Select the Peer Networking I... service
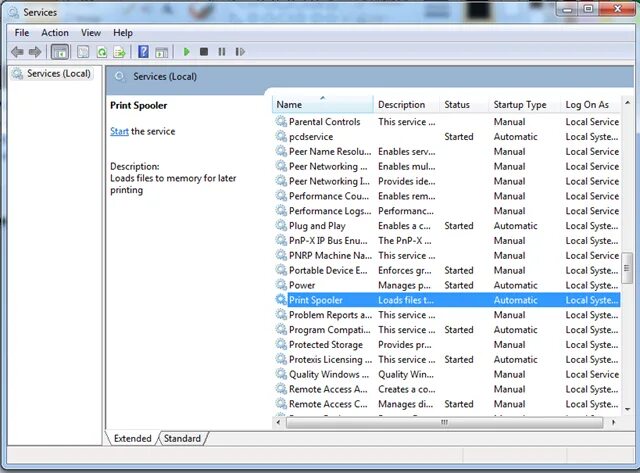 [447, 181]
